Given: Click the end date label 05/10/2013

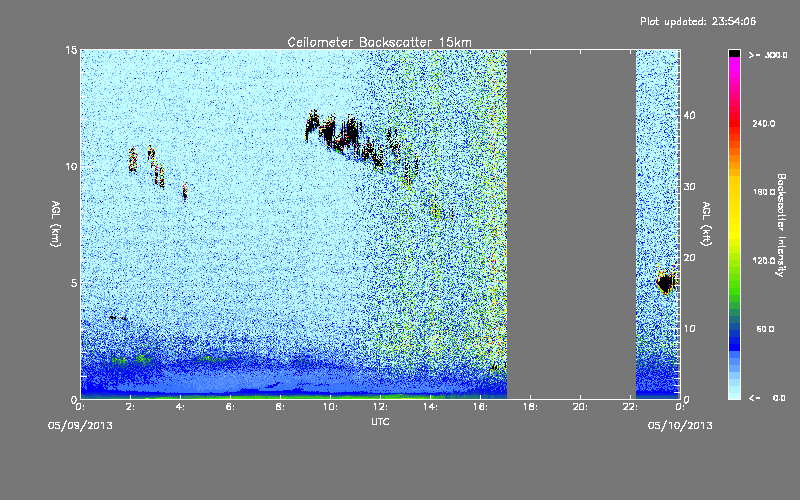Looking at the screenshot, I should [680, 425].
